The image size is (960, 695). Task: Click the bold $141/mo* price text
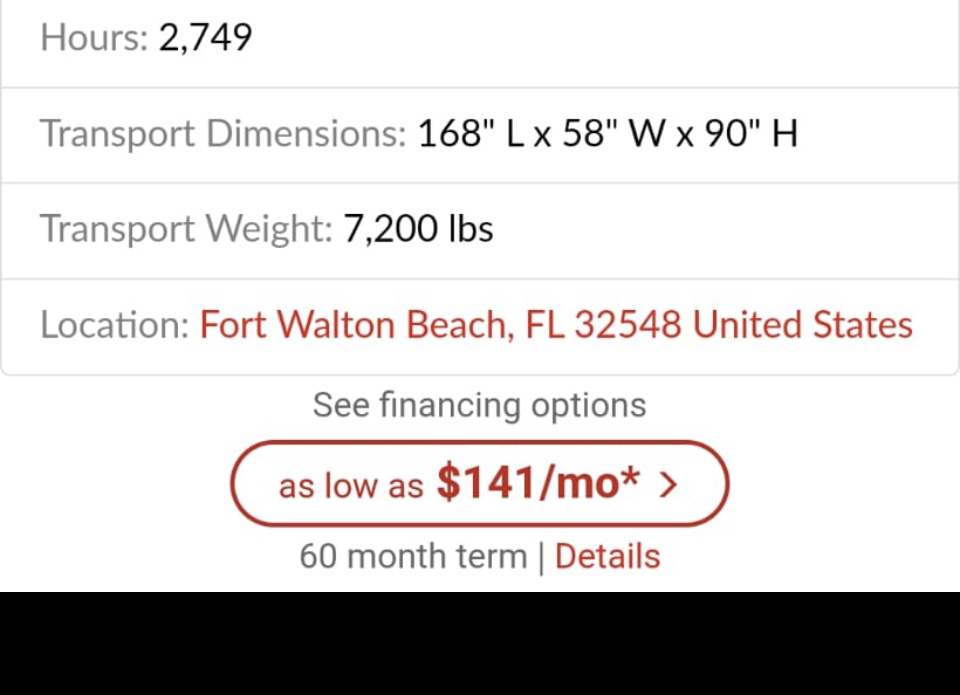(x=538, y=484)
